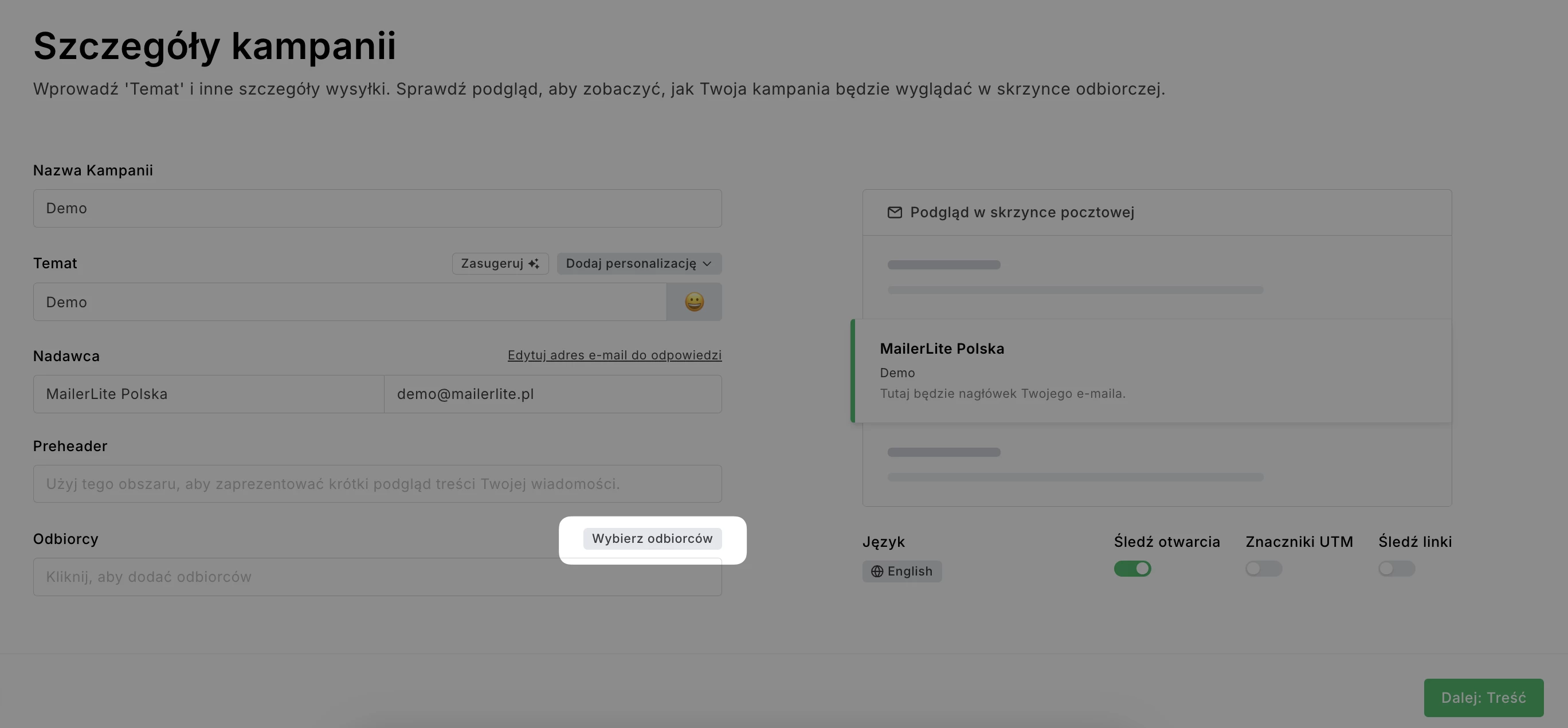Expand the Dodaj personalizację dropdown

point(638,264)
